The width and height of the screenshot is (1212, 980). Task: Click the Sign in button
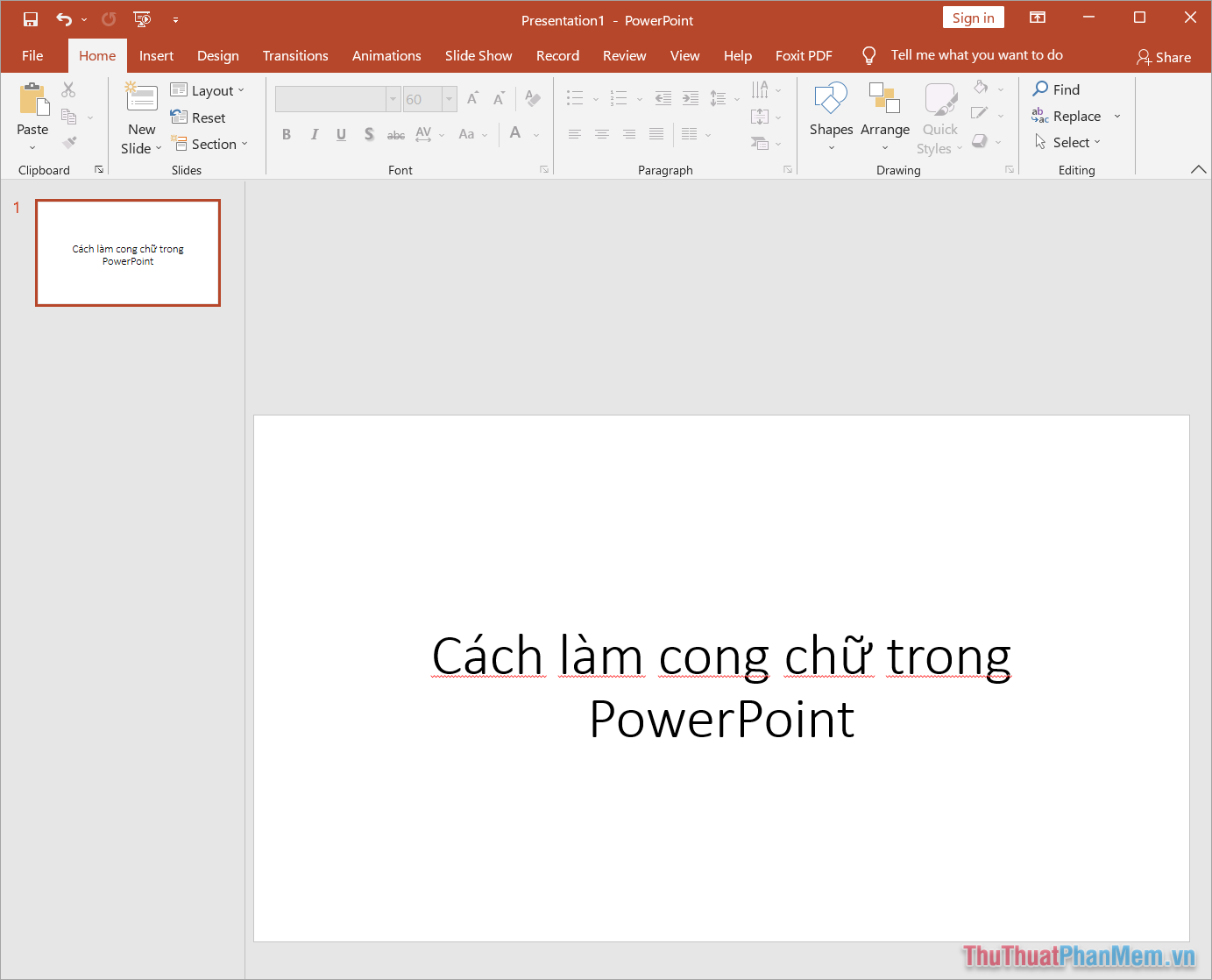click(x=973, y=17)
